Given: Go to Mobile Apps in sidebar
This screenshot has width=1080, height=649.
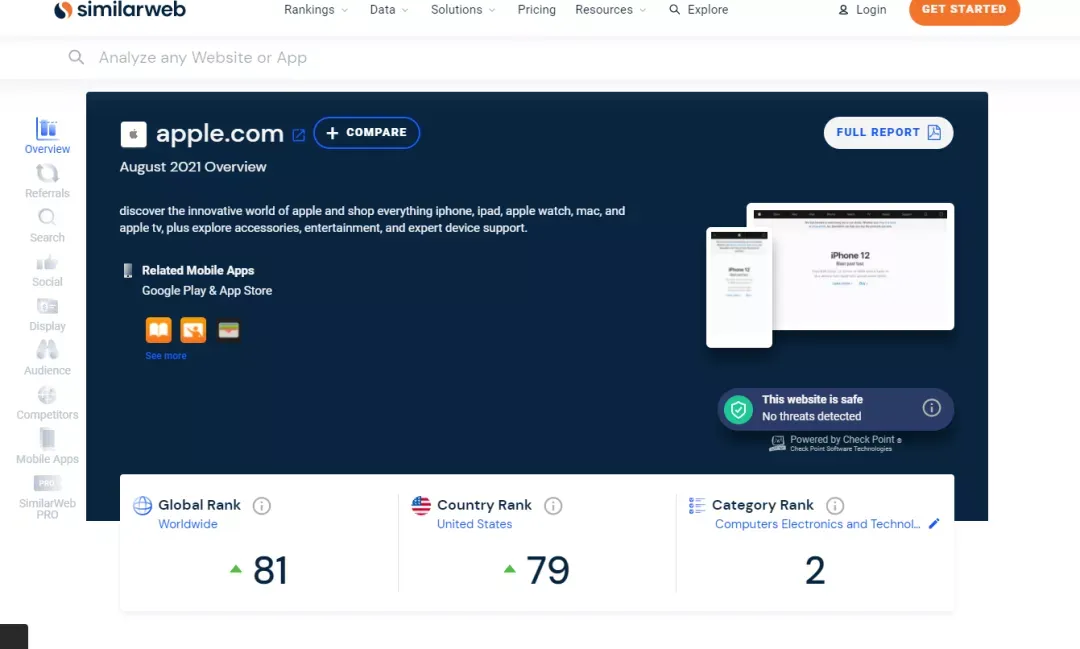Looking at the screenshot, I should (47, 447).
